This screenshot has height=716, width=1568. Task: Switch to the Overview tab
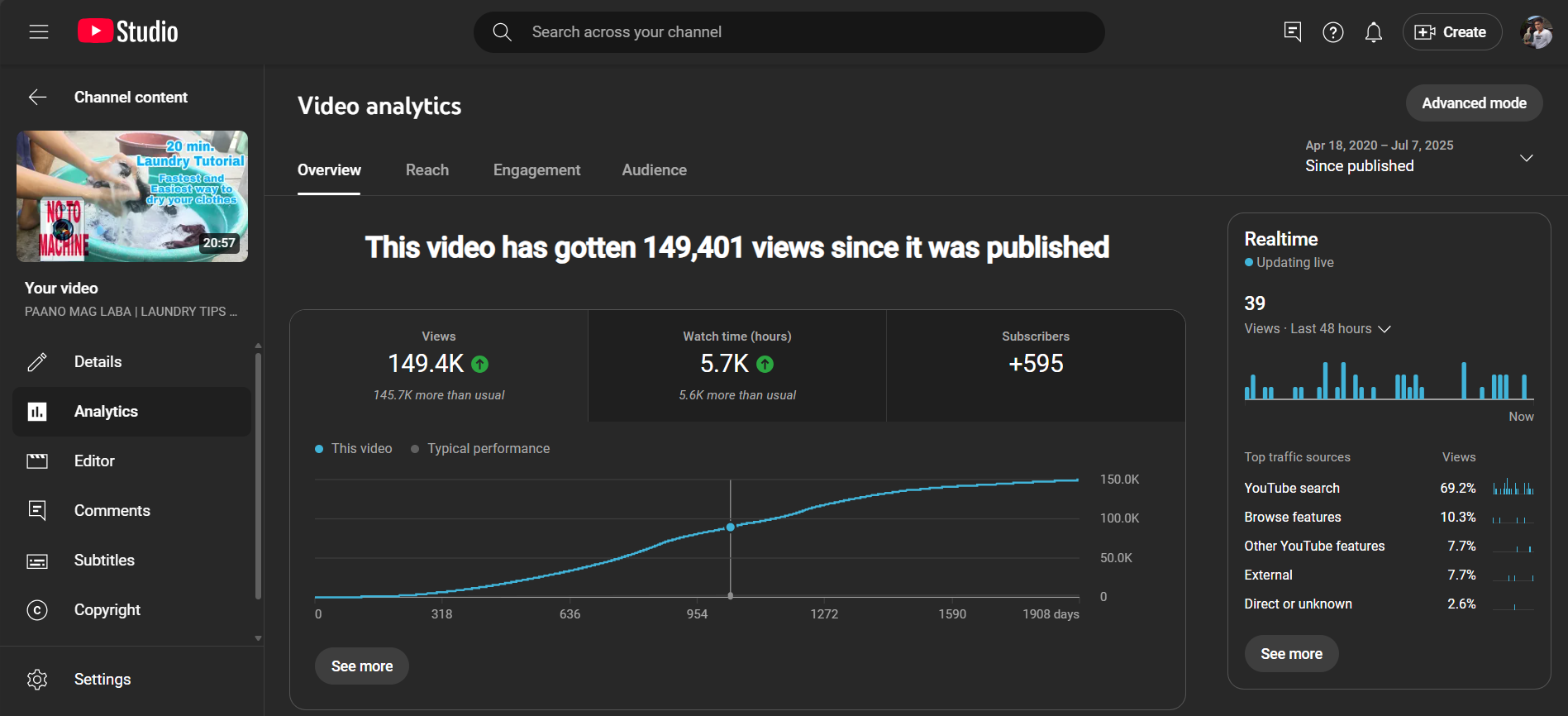[329, 170]
